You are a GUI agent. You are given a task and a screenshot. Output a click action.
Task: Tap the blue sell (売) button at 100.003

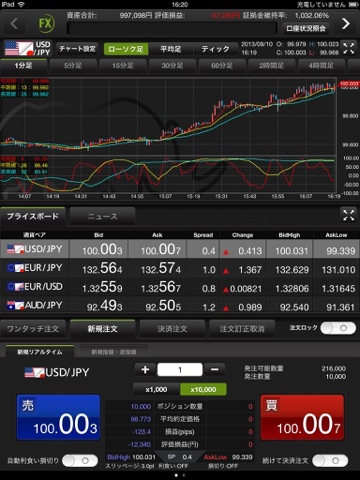(58, 417)
